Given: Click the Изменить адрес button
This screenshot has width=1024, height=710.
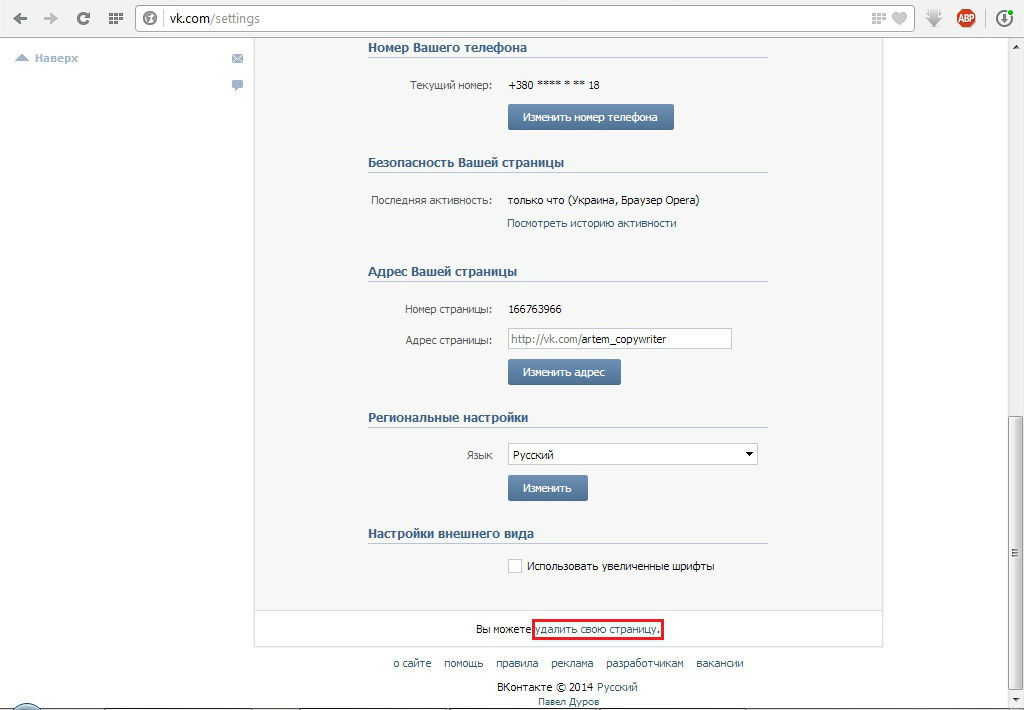Looking at the screenshot, I should 564,372.
